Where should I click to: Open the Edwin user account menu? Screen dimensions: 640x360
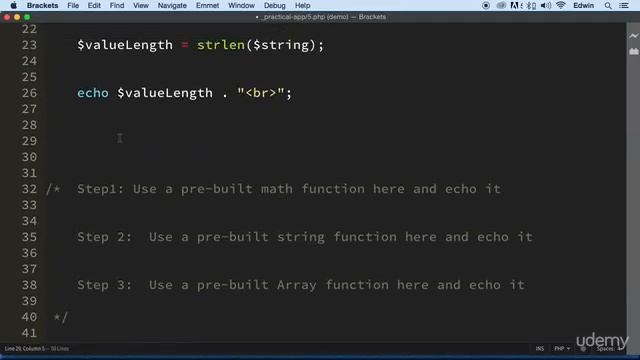pyautogui.click(x=584, y=5)
